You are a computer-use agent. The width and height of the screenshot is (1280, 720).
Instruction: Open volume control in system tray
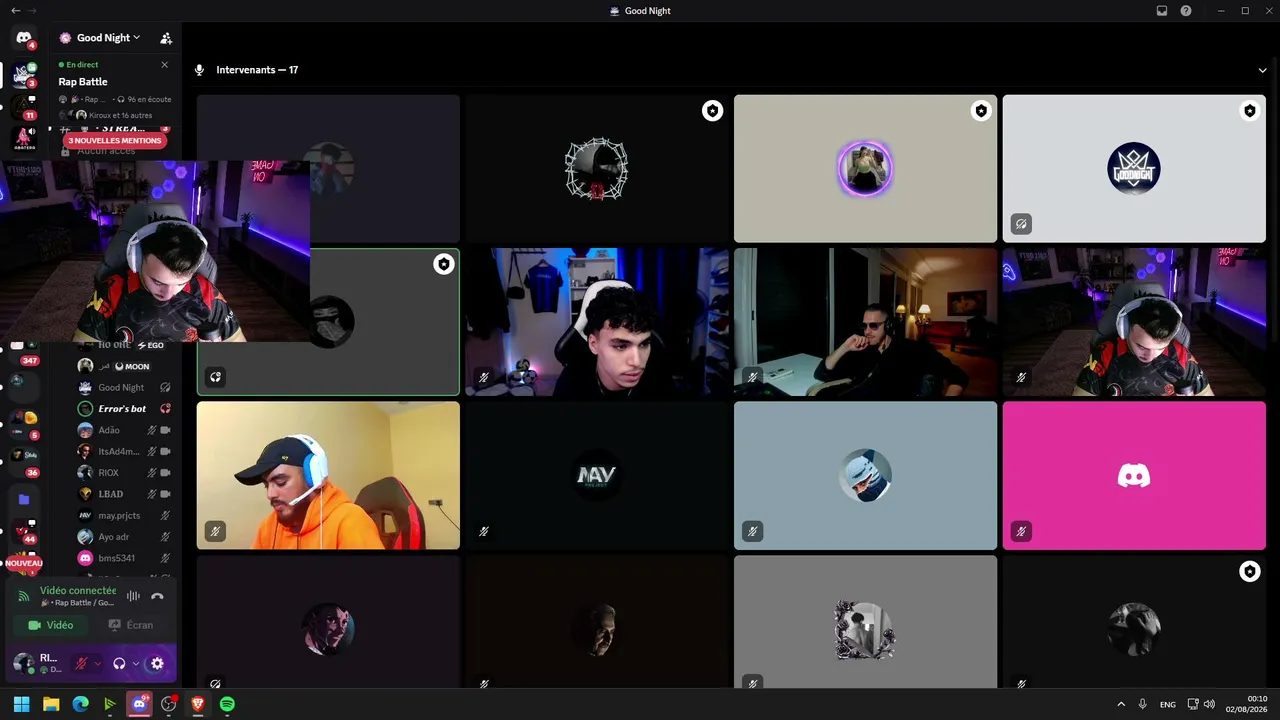[1209, 704]
